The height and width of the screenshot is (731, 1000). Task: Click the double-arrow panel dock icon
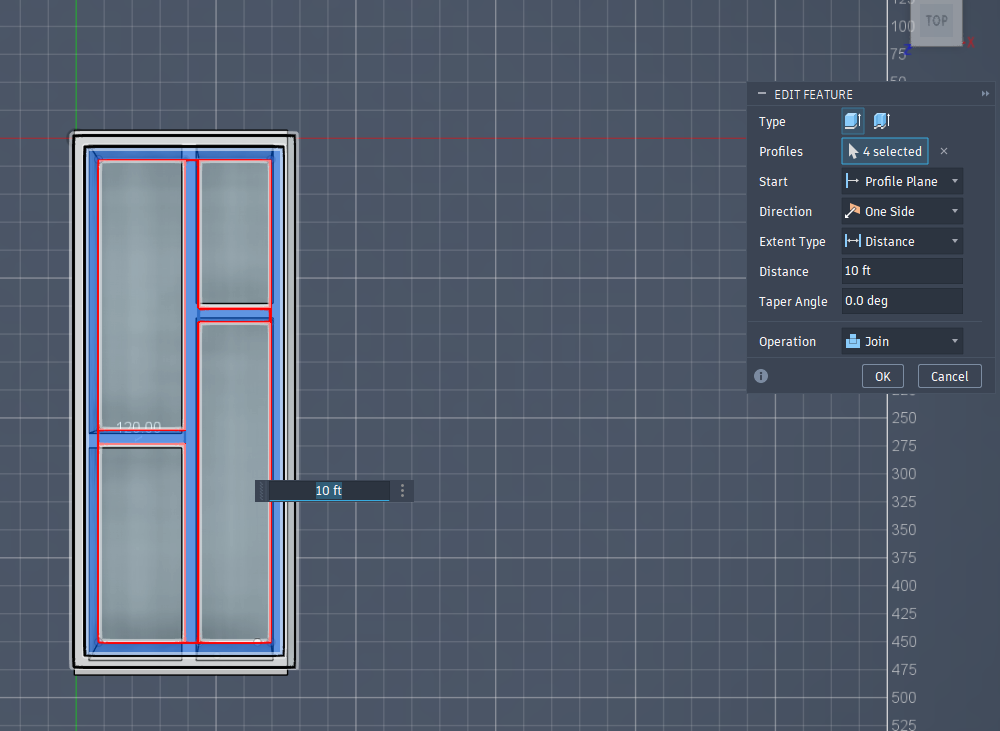985,94
